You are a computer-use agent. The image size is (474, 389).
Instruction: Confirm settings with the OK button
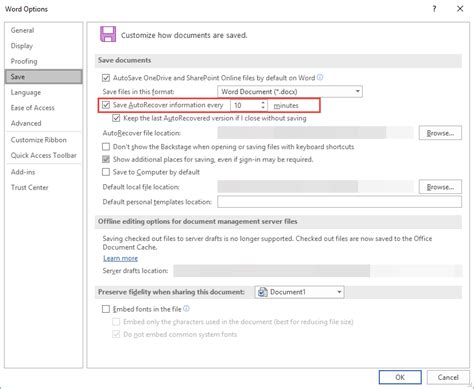pos(400,377)
